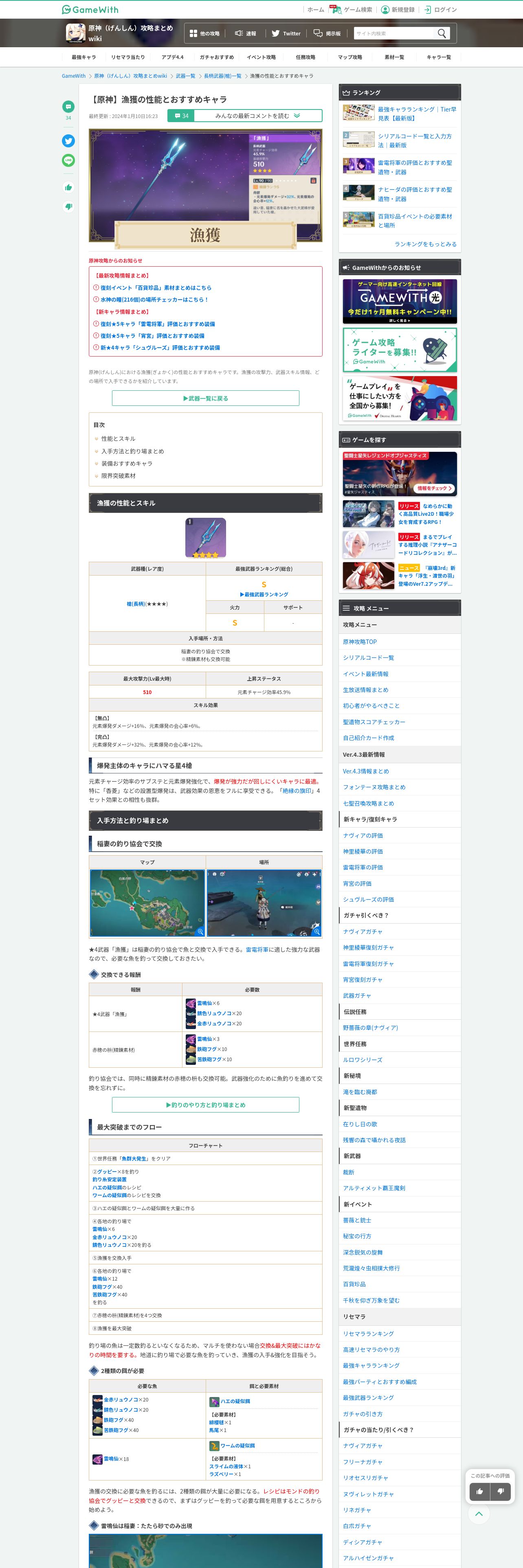Click ランキングをもっとみる link
The image size is (523, 1568).
coord(426,244)
